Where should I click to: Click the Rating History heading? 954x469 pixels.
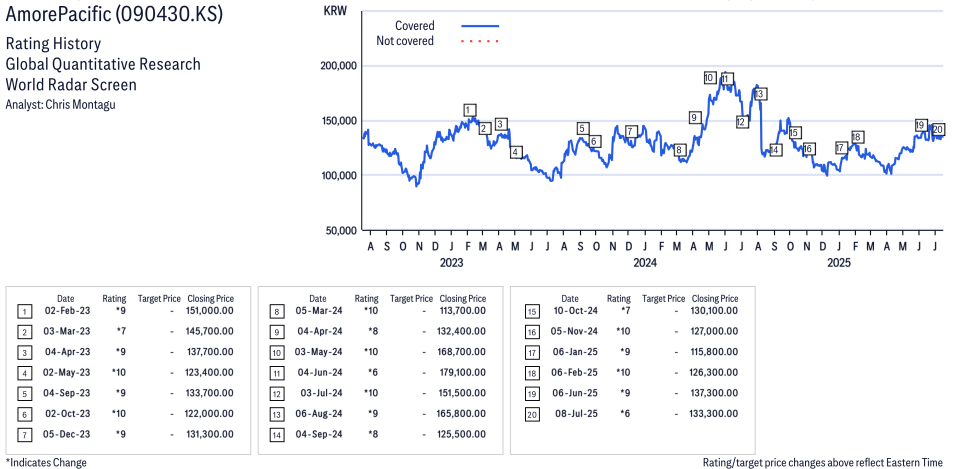pos(53,44)
